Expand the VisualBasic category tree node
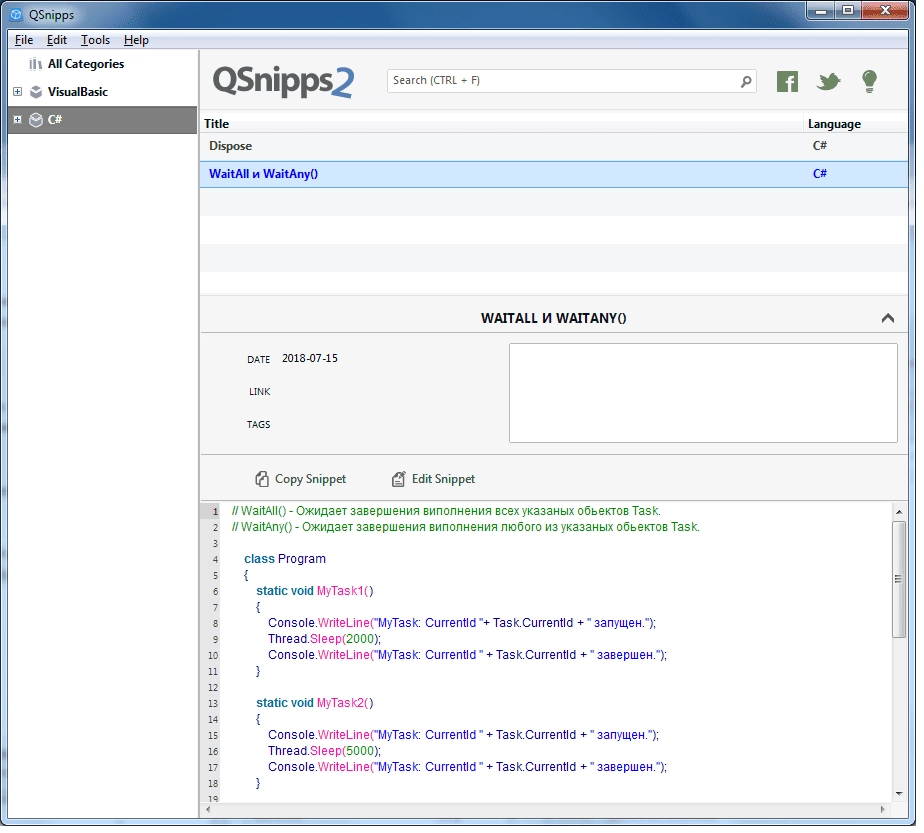Image resolution: width=924 pixels, height=833 pixels. (x=18, y=92)
